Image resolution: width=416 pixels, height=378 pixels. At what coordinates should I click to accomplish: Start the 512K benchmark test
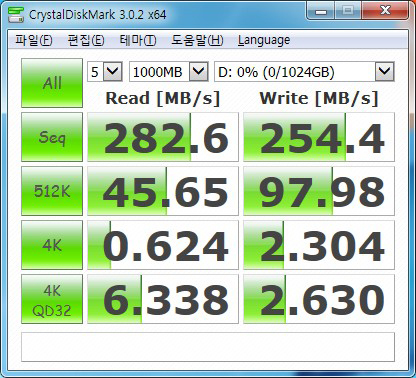point(52,191)
